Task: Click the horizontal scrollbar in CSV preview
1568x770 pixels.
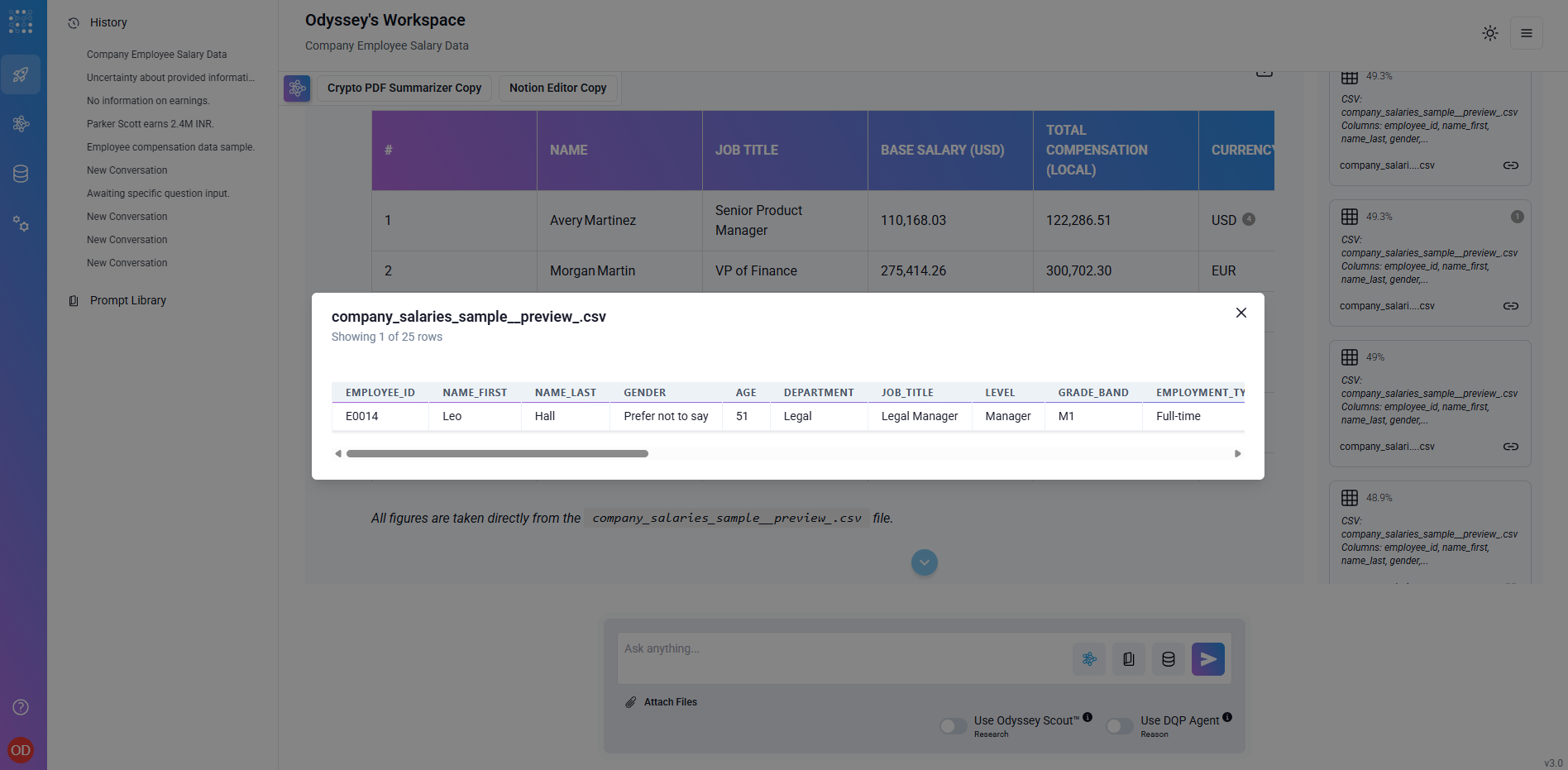Action: click(x=497, y=454)
